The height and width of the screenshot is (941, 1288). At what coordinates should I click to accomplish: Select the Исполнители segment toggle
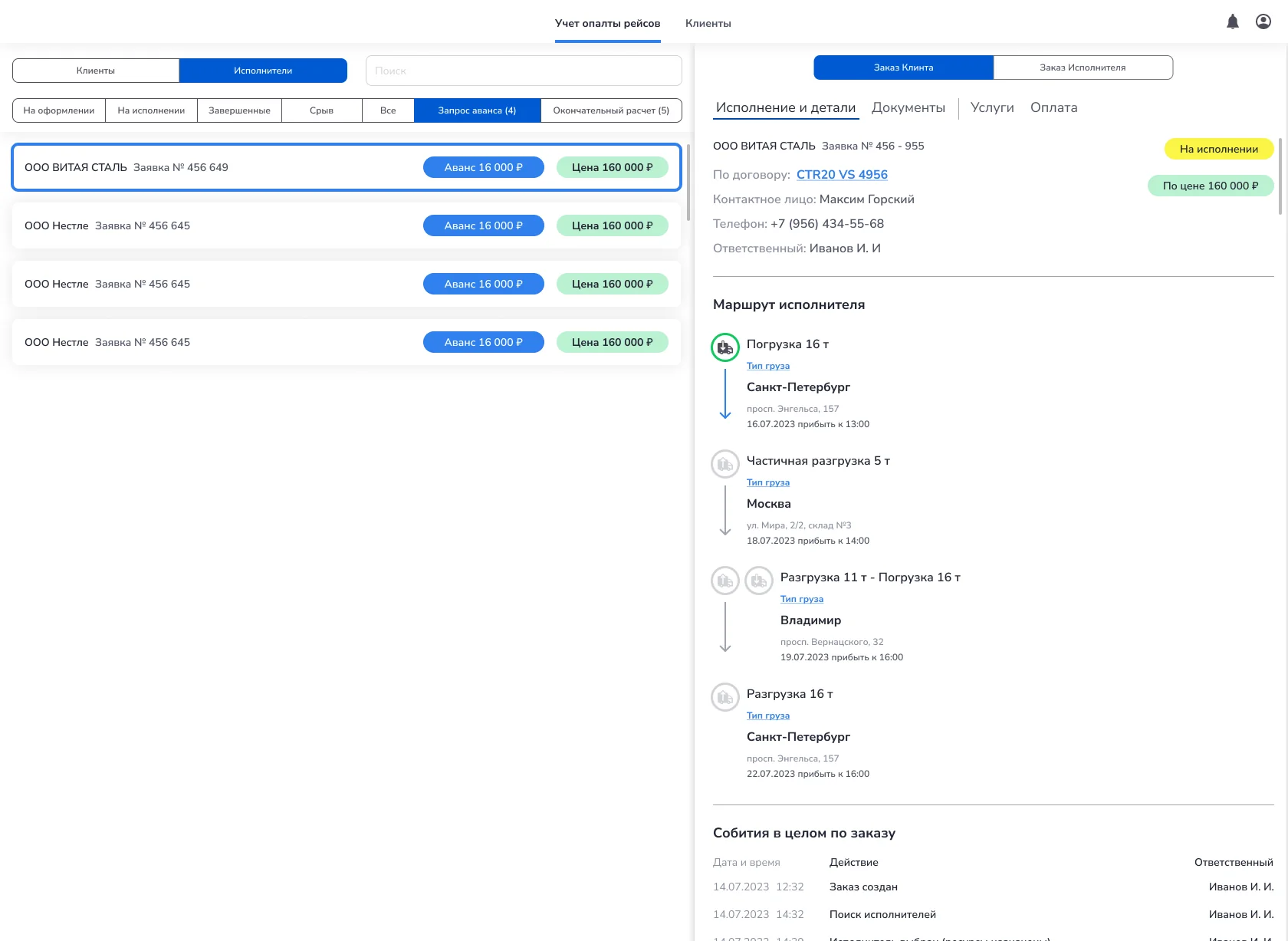point(263,71)
